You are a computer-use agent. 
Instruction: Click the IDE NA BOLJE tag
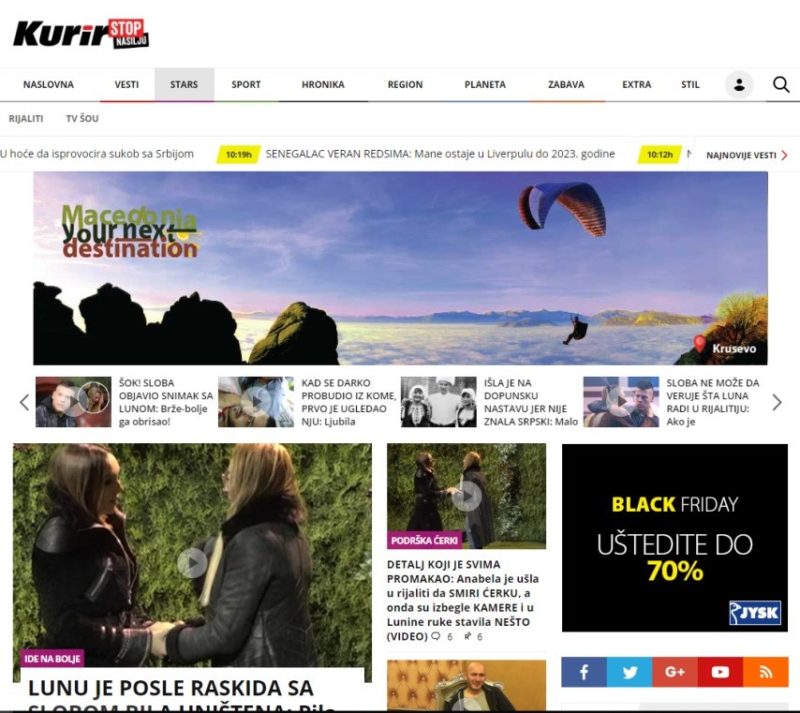(x=52, y=659)
